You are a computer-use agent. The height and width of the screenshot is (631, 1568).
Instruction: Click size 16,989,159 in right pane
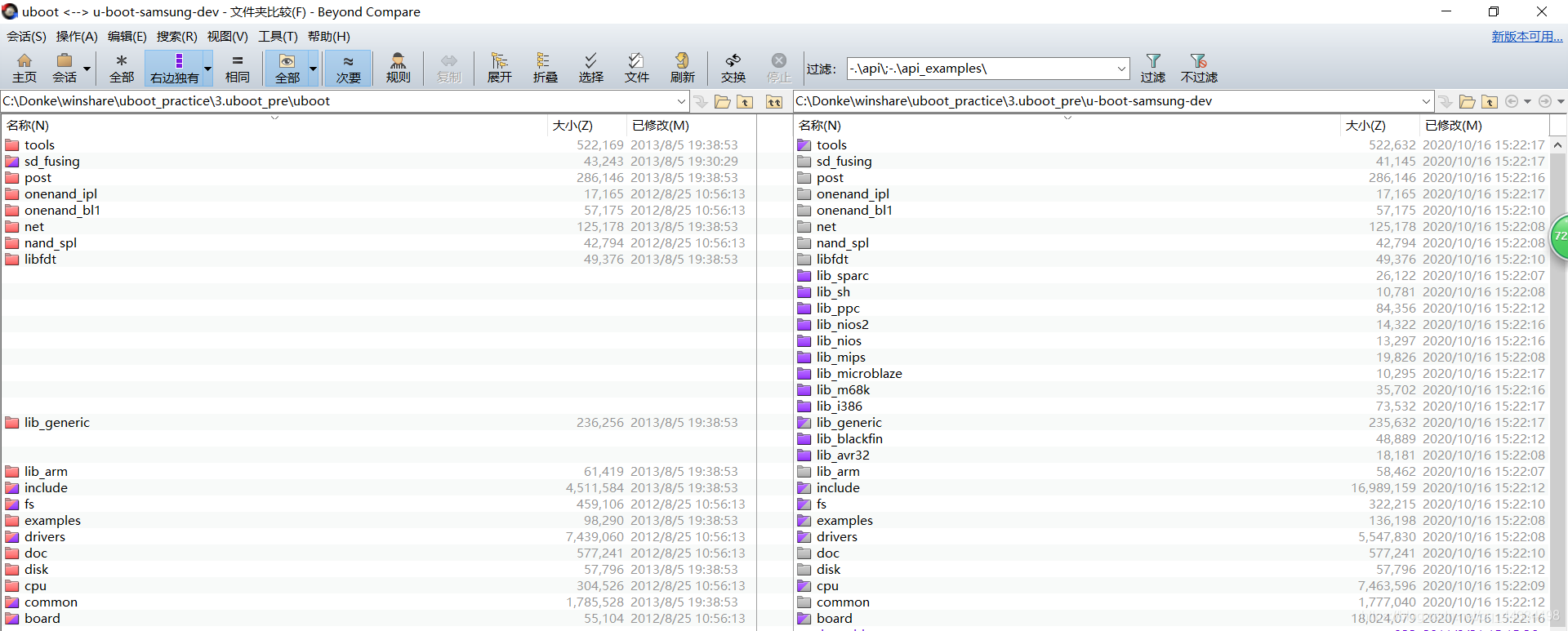pos(1383,488)
